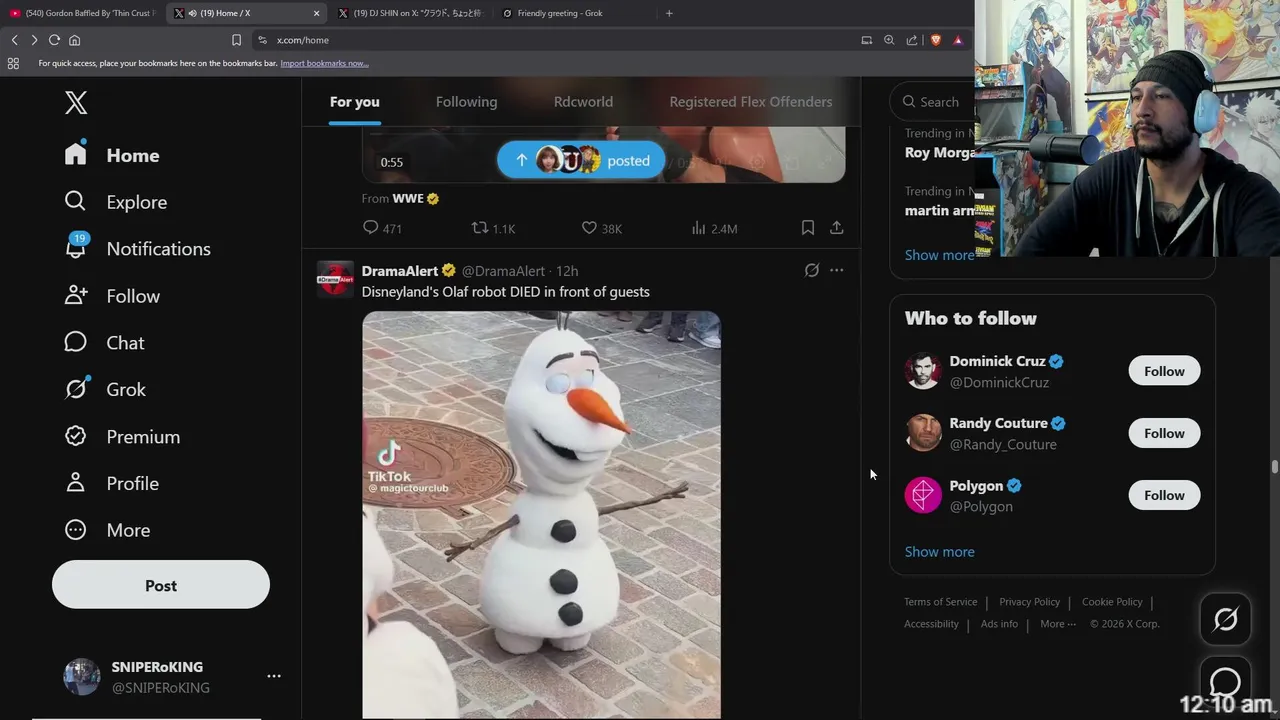Viewport: 1280px width, 720px height.
Task: Expand SNIPERoKING account menu dots
Action: click(274, 676)
